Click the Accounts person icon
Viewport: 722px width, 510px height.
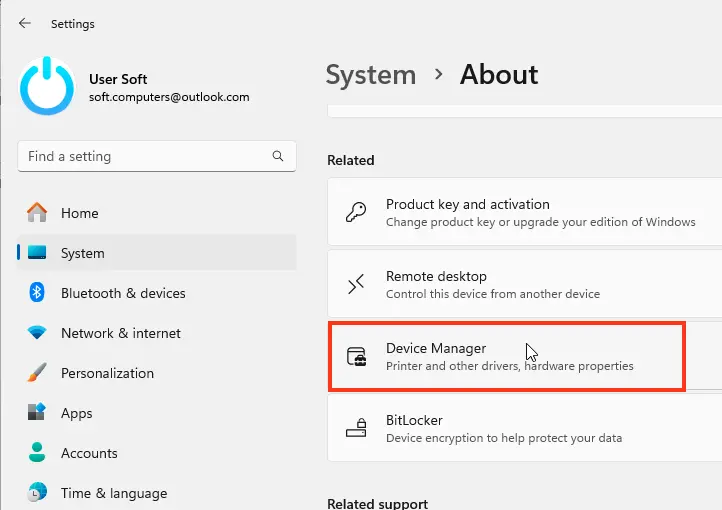pos(37,453)
